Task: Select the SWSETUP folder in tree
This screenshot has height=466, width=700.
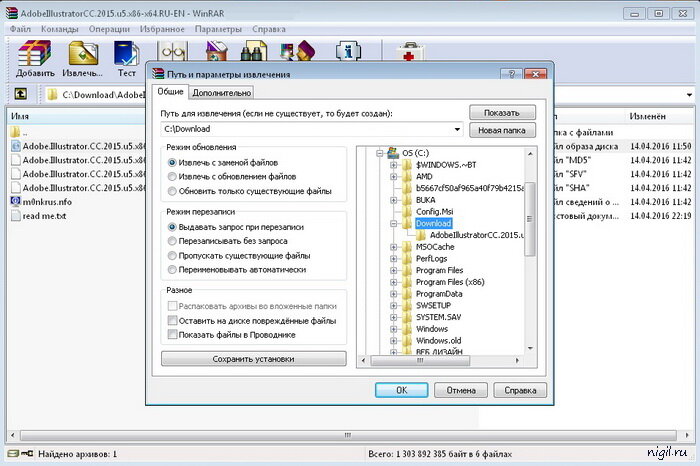Action: [x=433, y=305]
